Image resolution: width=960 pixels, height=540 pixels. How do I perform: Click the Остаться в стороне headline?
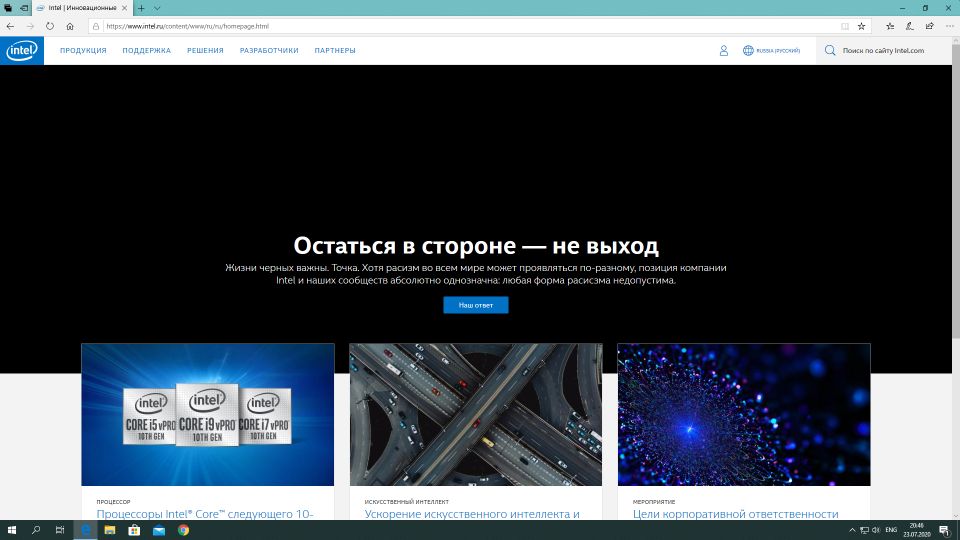coord(476,246)
